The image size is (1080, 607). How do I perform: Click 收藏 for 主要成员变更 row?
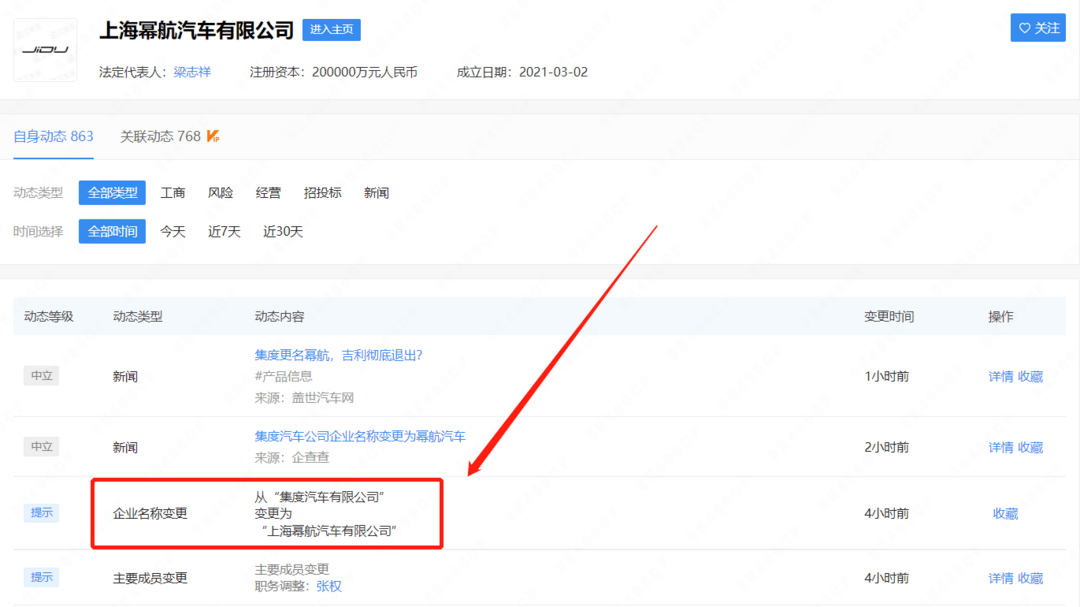pos(1030,578)
